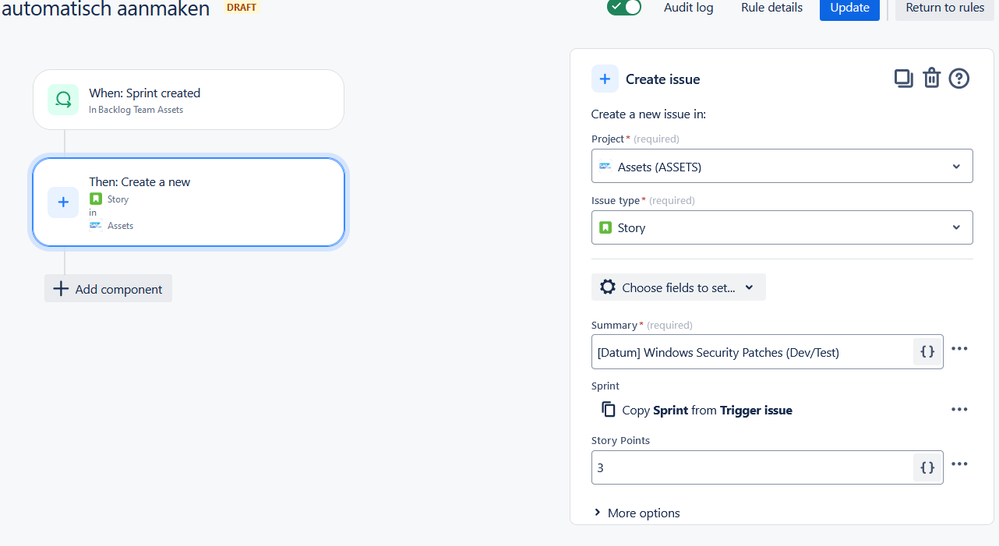
Task: Toggle the rule enabled switch
Action: pyautogui.click(x=624, y=7)
